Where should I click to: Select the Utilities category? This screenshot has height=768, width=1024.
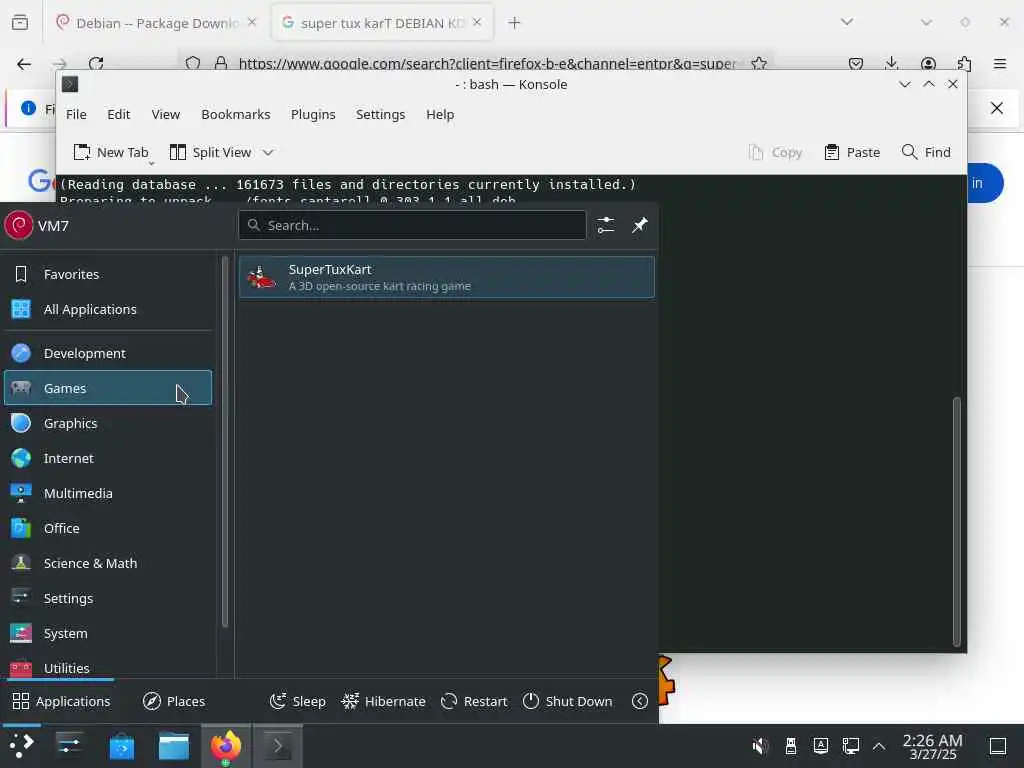point(108,667)
